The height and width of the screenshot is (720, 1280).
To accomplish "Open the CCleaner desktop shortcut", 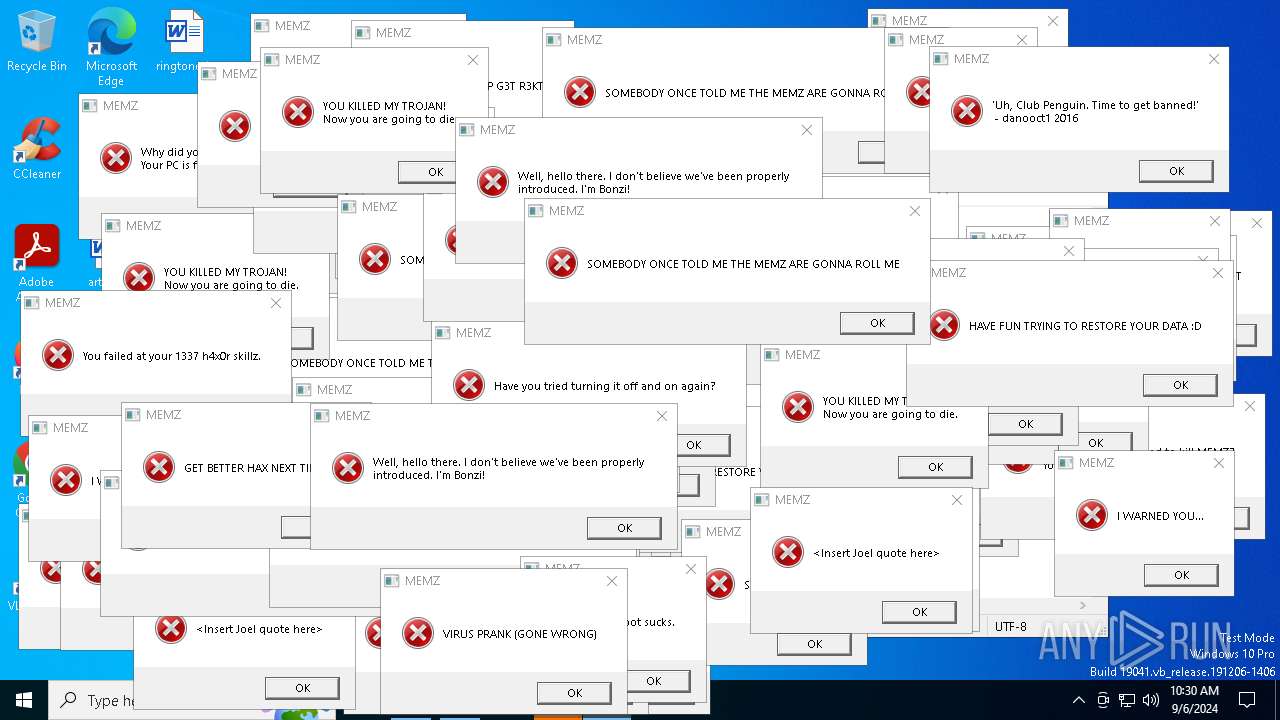I will (x=37, y=150).
